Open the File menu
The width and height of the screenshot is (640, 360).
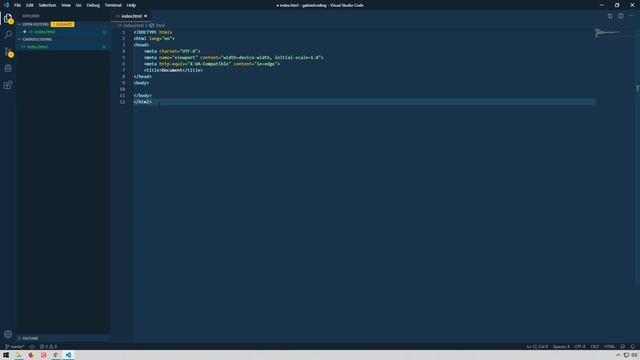pos(17,5)
